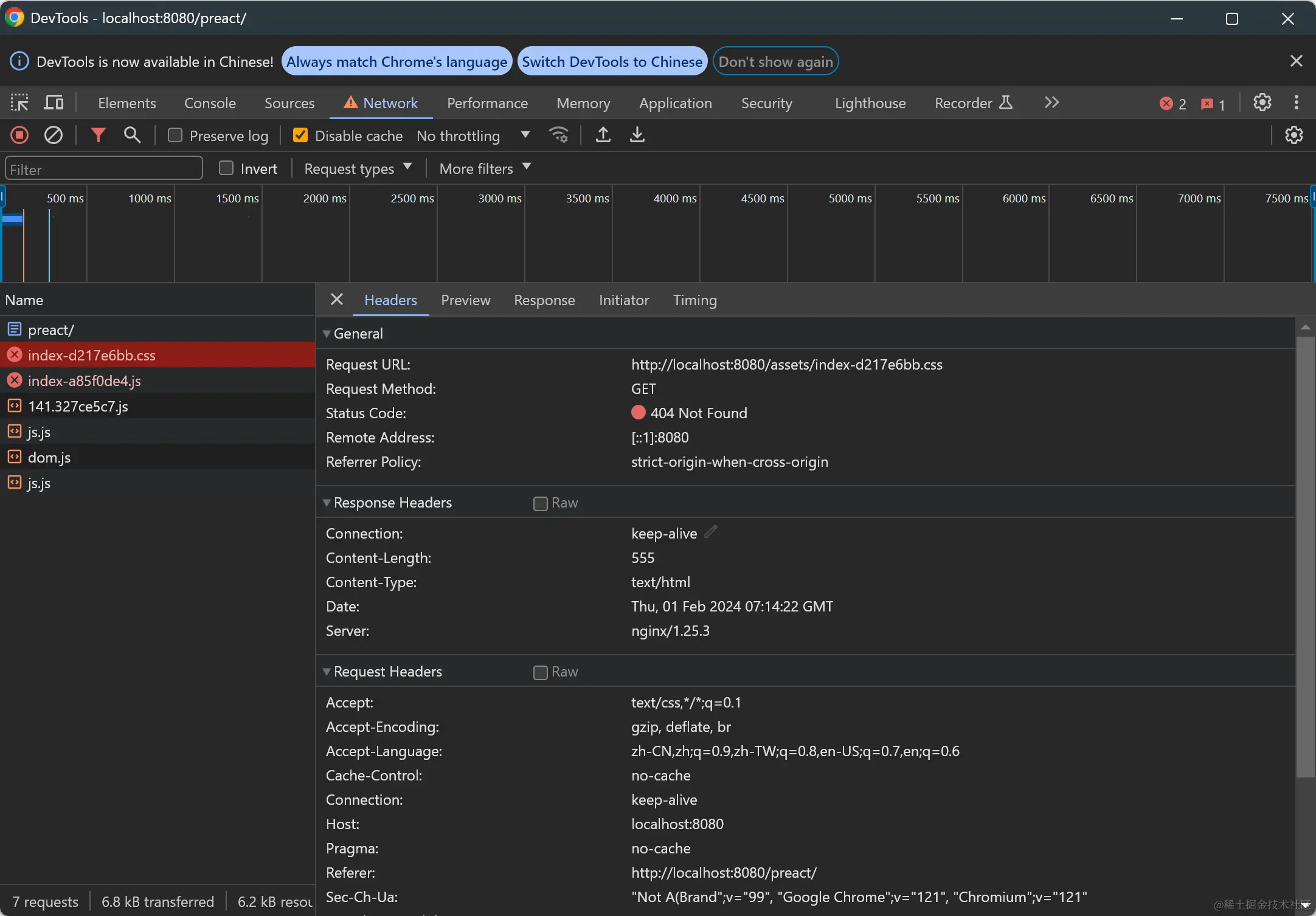
Task: Clear the network log
Action: [x=54, y=135]
